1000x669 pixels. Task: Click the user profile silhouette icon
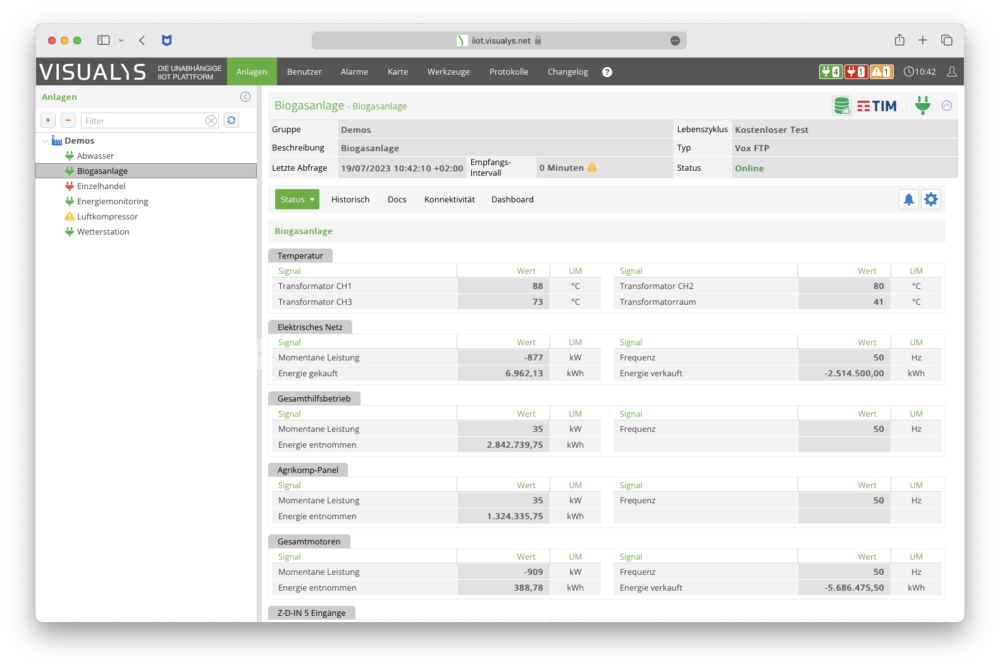click(x=953, y=71)
